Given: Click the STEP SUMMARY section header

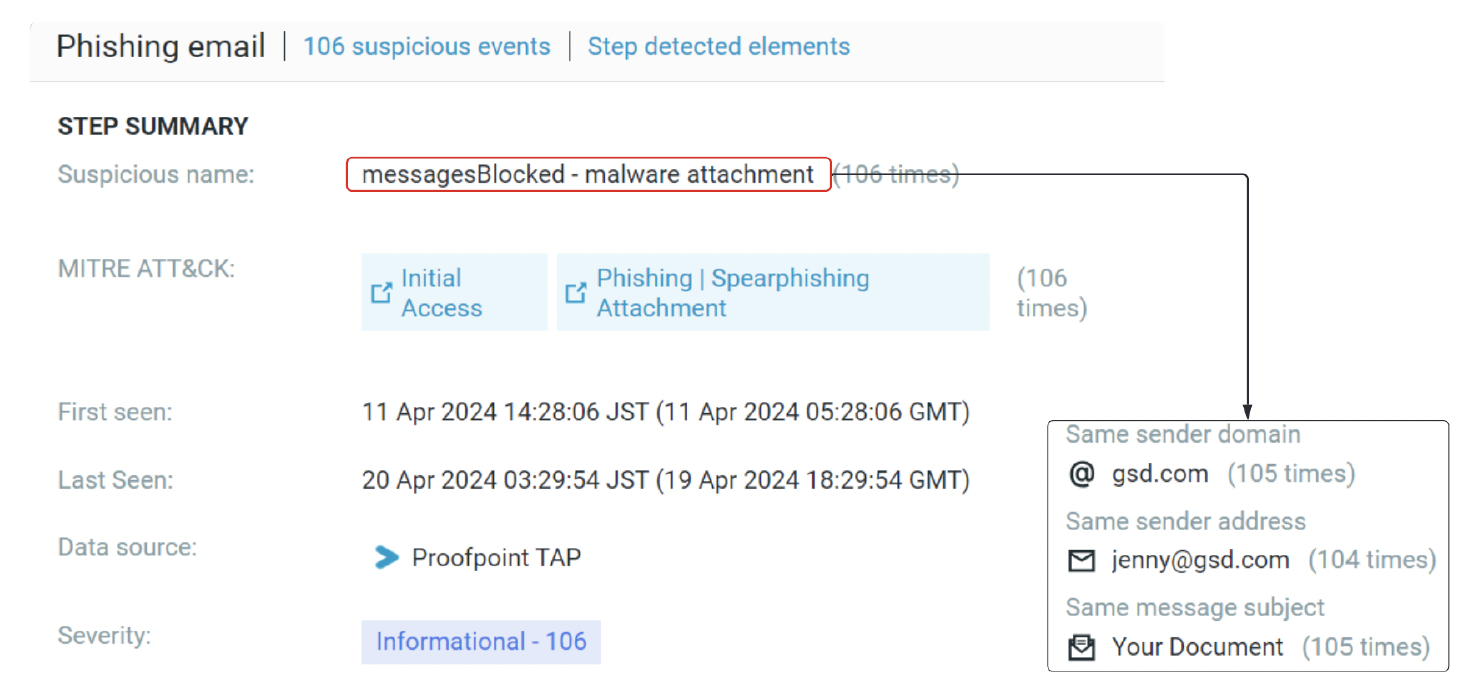Looking at the screenshot, I should [153, 127].
